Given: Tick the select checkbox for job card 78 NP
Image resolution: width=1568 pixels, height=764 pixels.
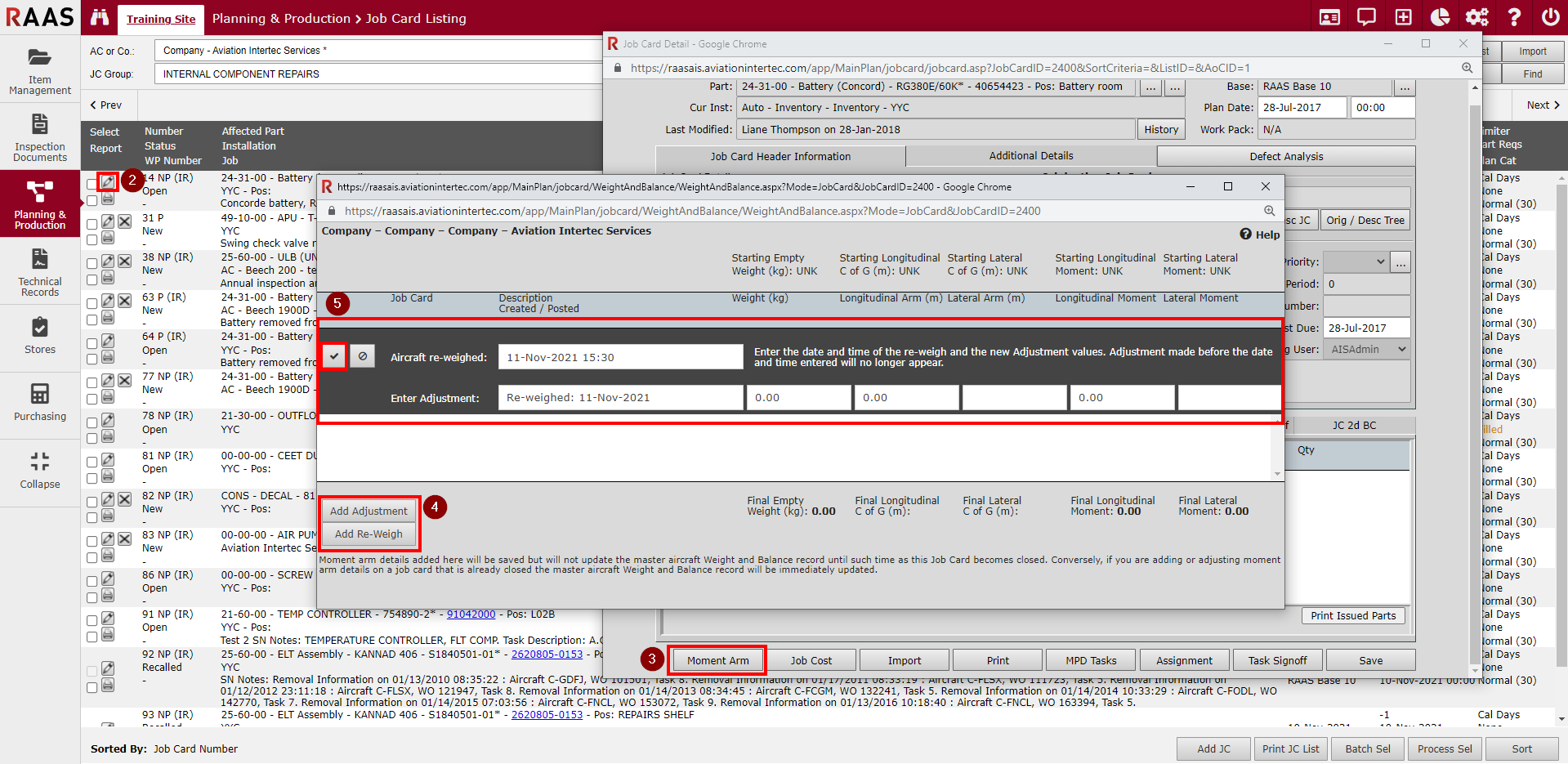Looking at the screenshot, I should (x=92, y=422).
